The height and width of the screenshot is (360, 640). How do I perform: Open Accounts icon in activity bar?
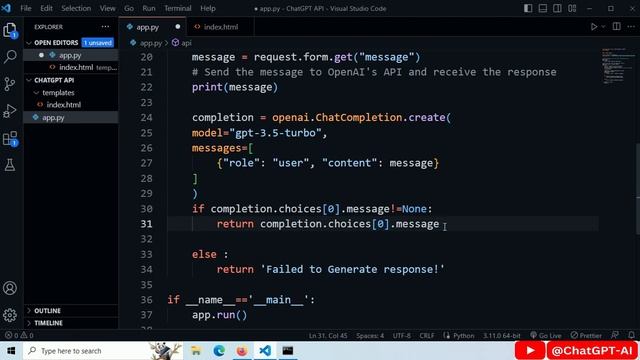(10, 288)
